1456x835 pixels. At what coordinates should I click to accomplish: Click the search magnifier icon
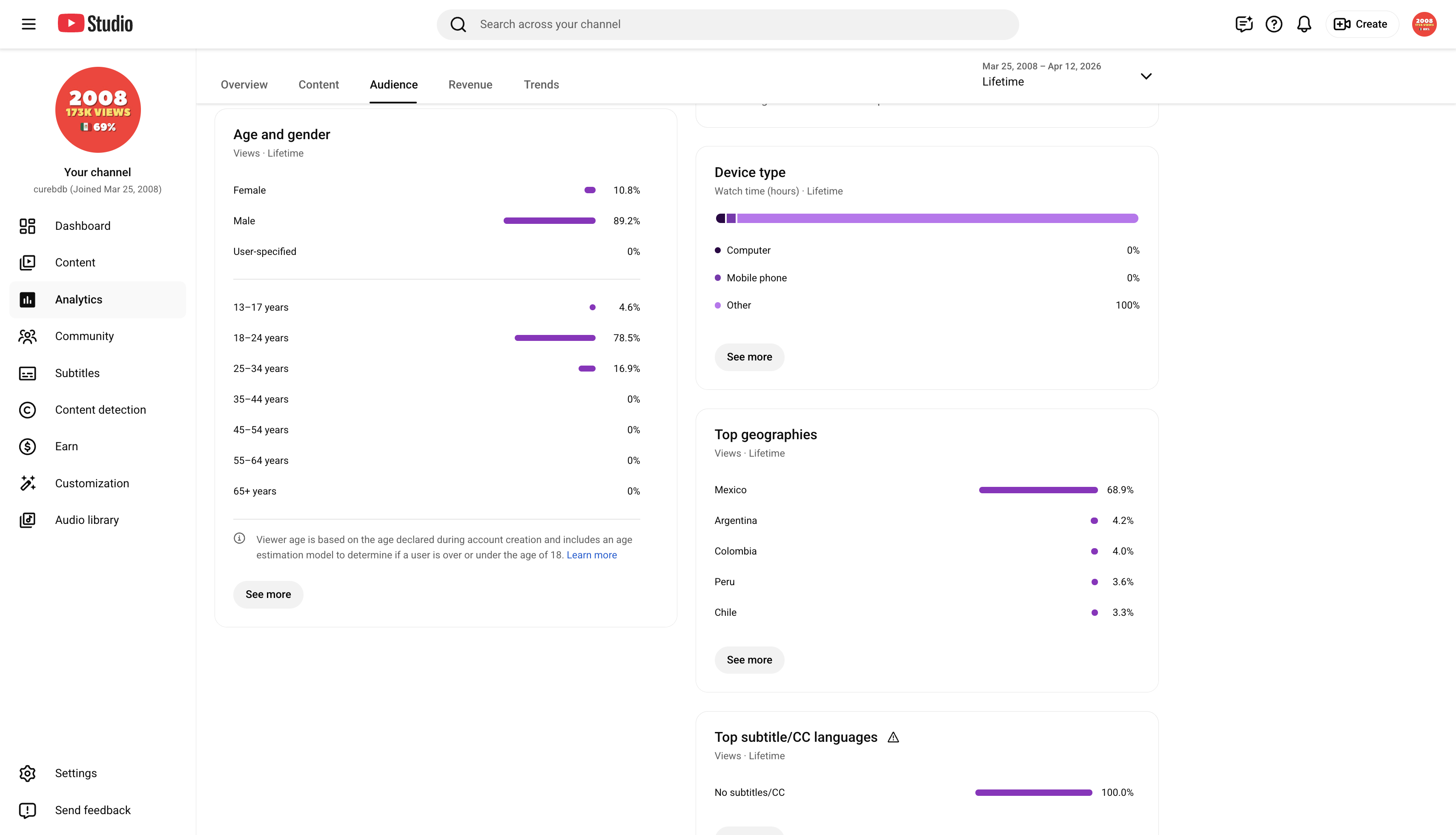tap(458, 24)
